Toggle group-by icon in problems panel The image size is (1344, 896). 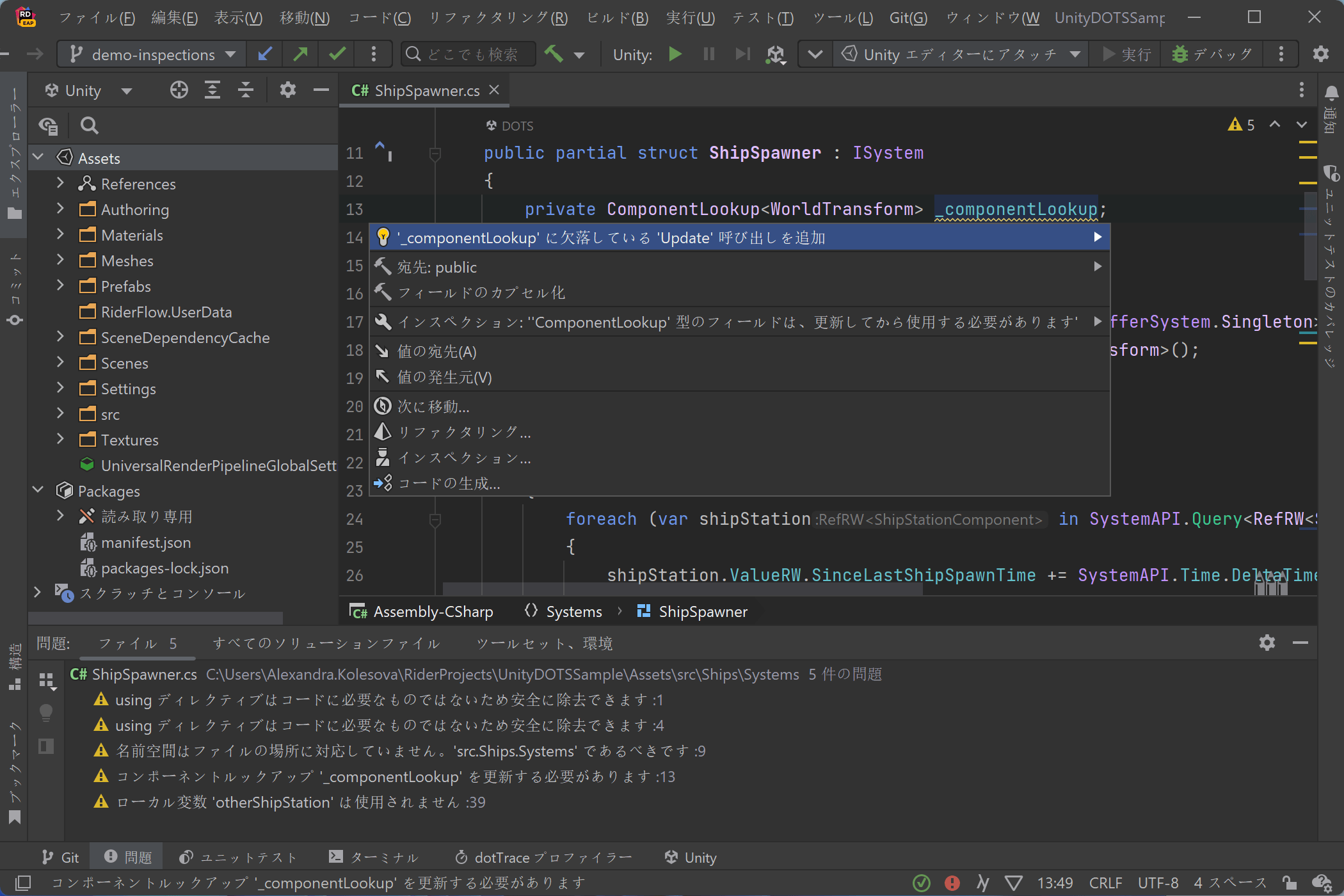pyautogui.click(x=47, y=680)
